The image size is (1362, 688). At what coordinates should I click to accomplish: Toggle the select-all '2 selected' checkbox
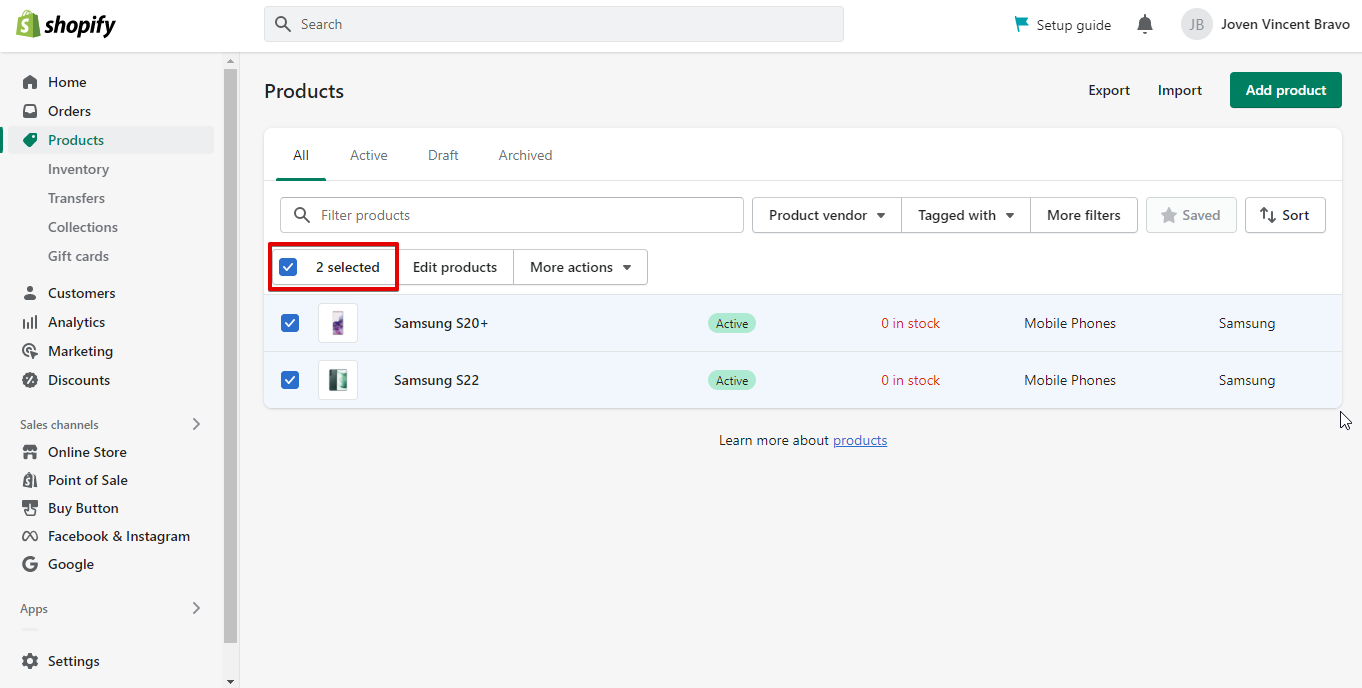[x=288, y=267]
